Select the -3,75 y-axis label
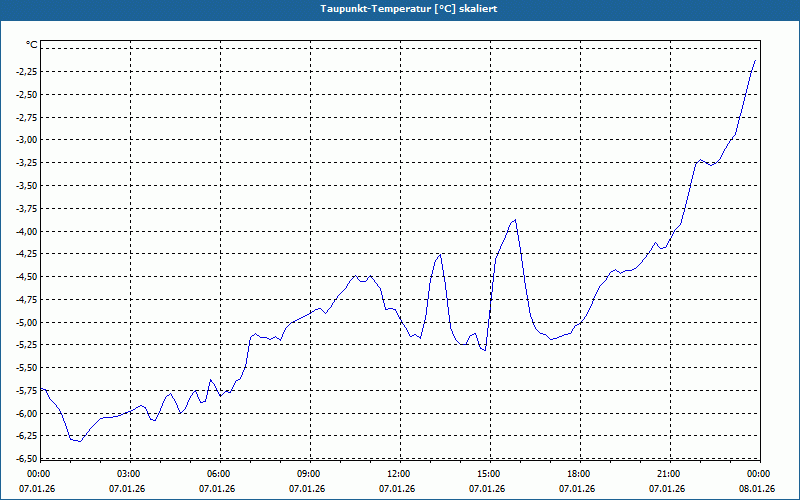The height and width of the screenshot is (500, 800). (25, 208)
